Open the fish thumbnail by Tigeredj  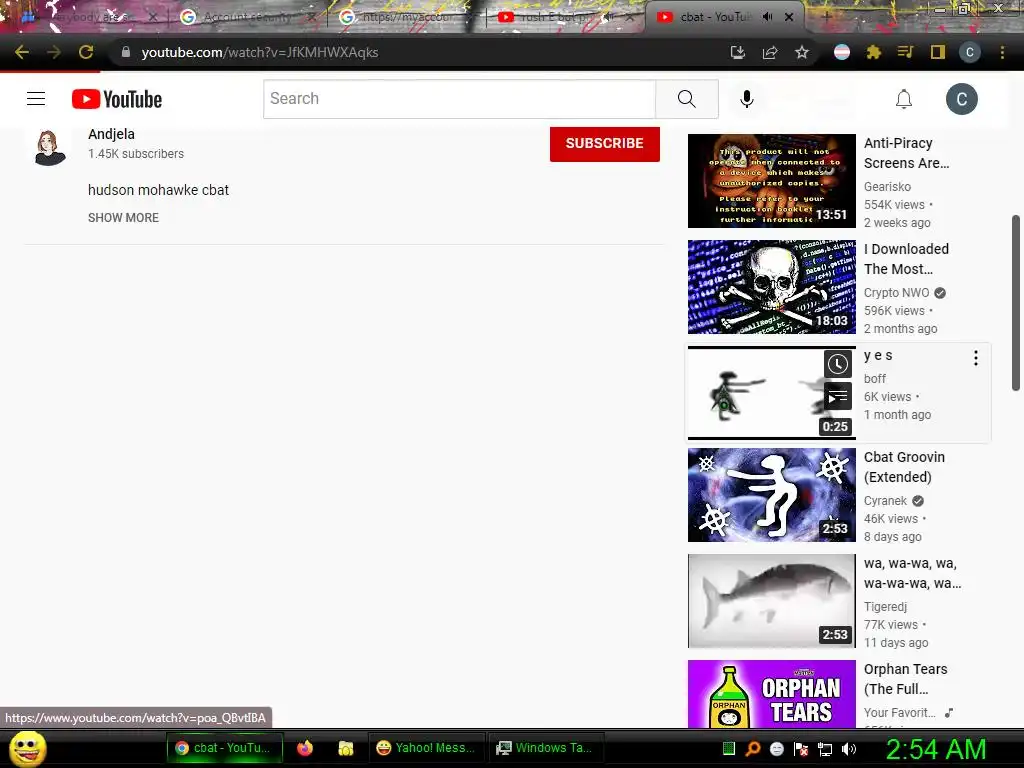771,601
